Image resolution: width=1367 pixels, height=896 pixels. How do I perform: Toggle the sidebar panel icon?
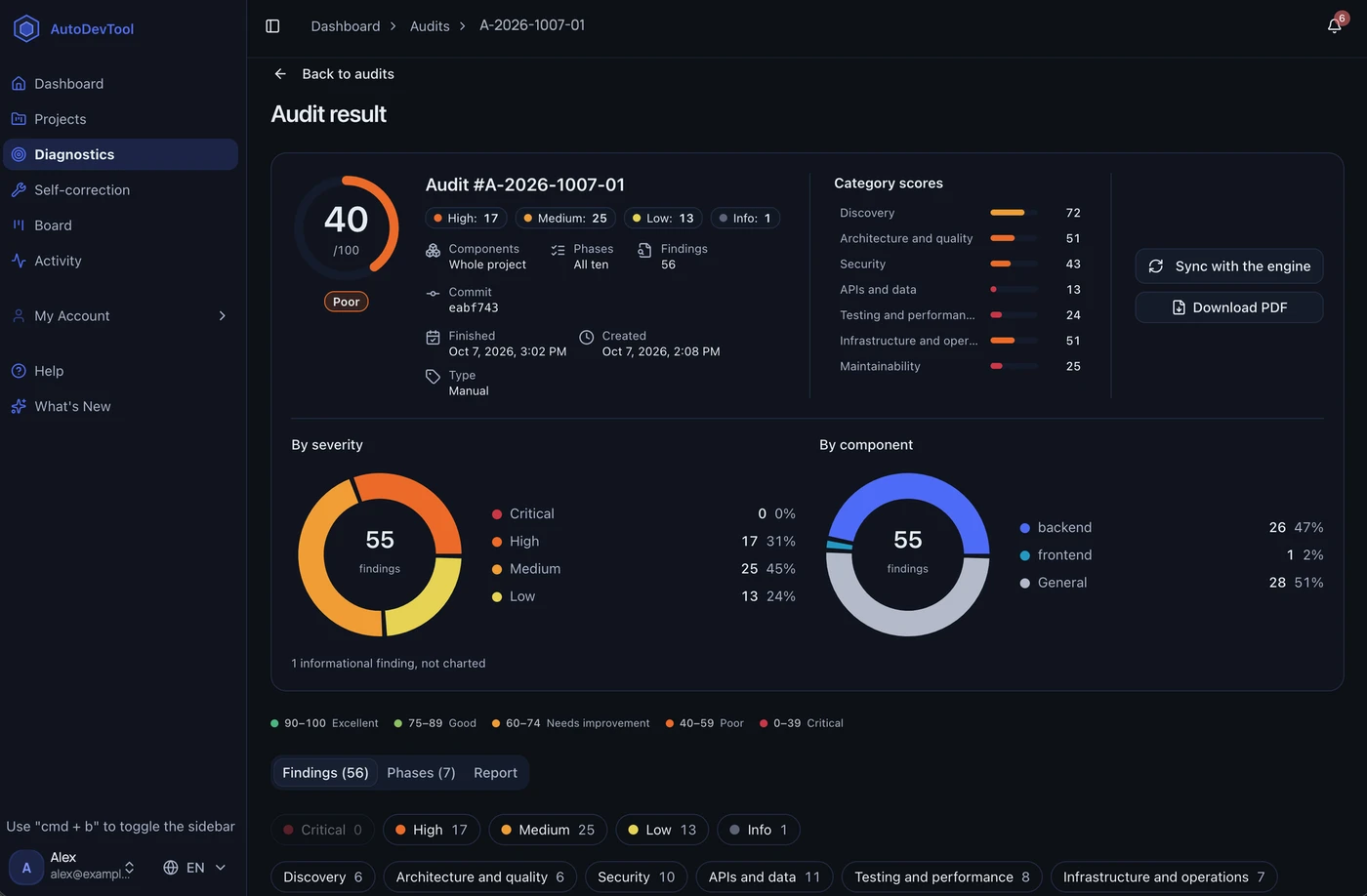tap(272, 26)
